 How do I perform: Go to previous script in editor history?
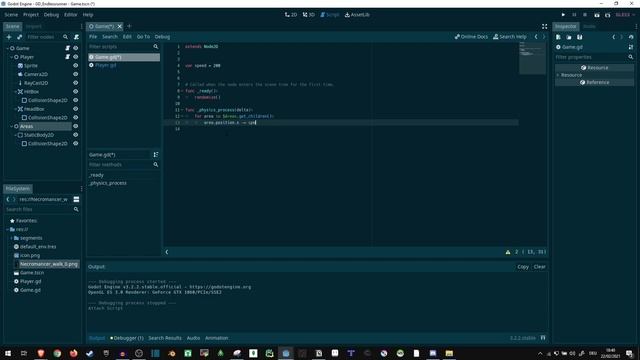coord(536,37)
